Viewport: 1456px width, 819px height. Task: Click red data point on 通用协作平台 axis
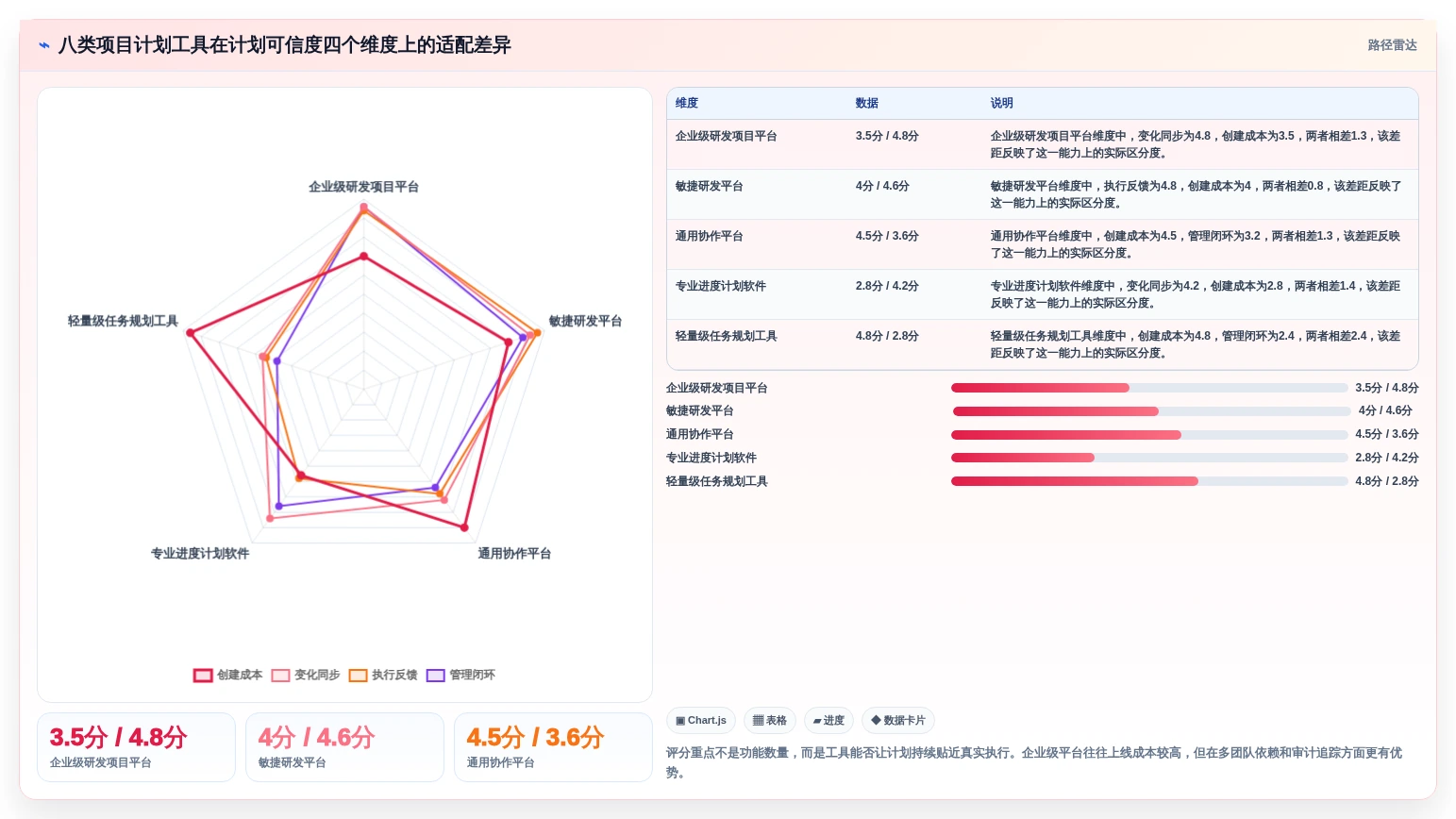[464, 527]
